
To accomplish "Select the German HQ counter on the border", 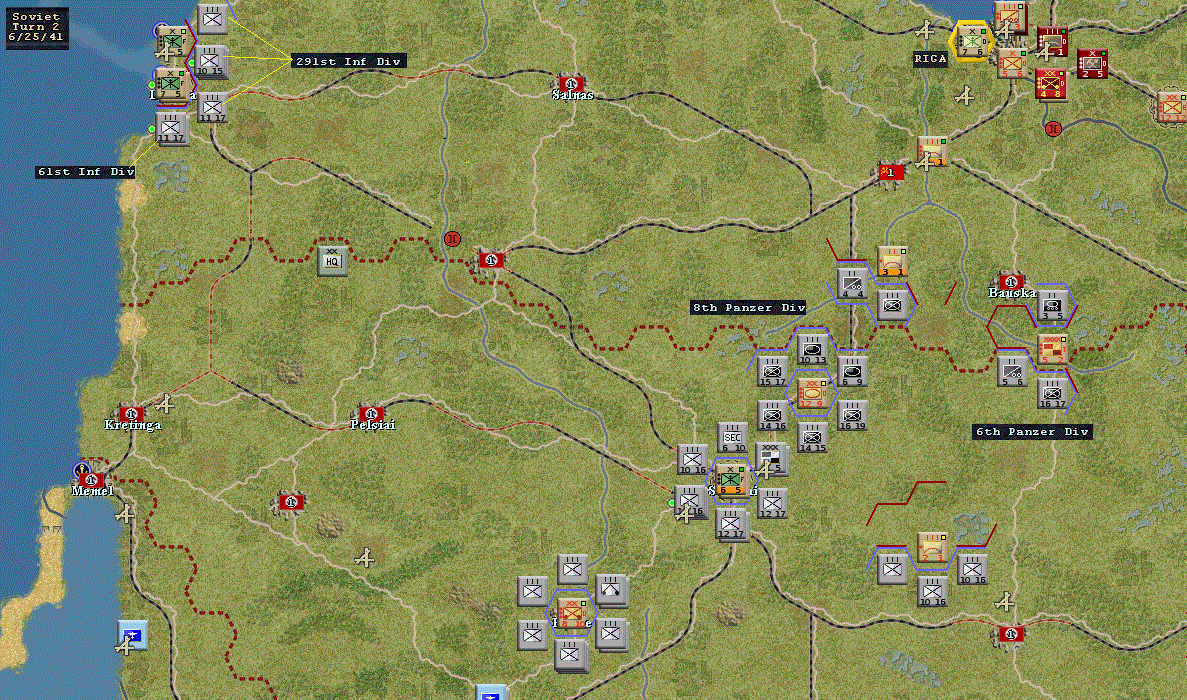I will (x=332, y=260).
